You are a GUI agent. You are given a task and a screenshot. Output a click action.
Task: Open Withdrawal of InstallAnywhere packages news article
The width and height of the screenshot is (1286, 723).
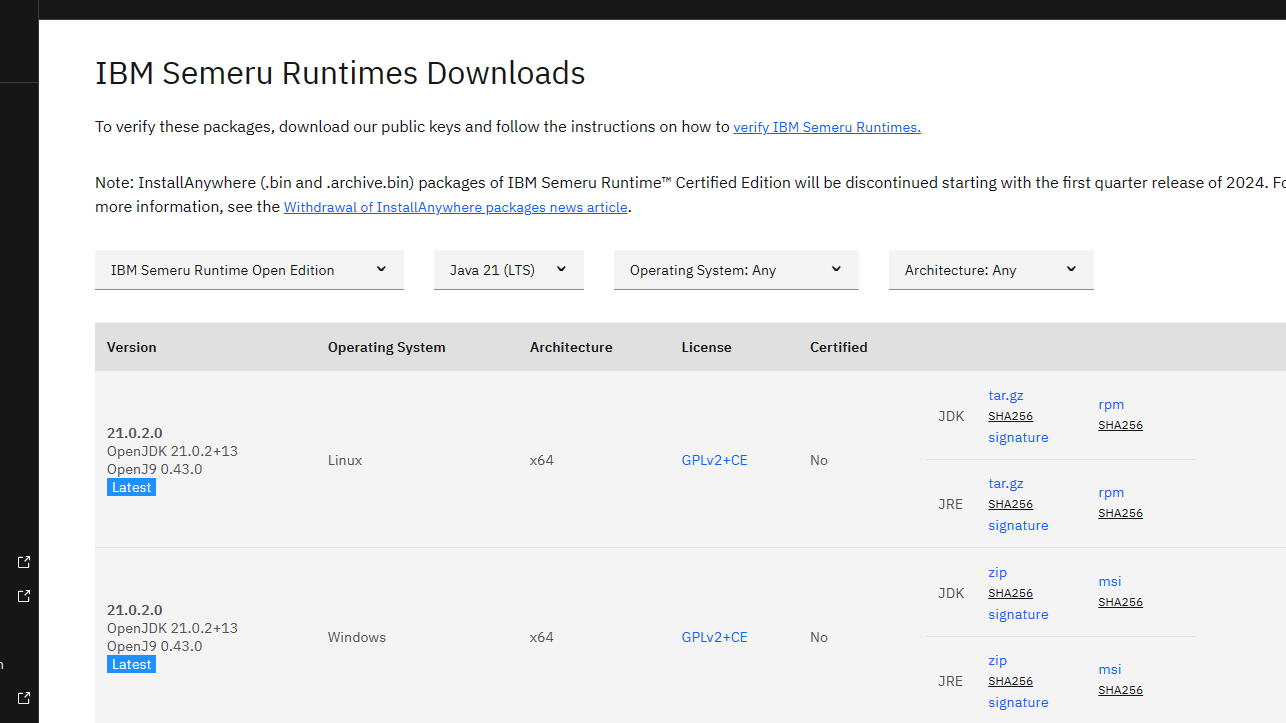[x=457, y=207]
